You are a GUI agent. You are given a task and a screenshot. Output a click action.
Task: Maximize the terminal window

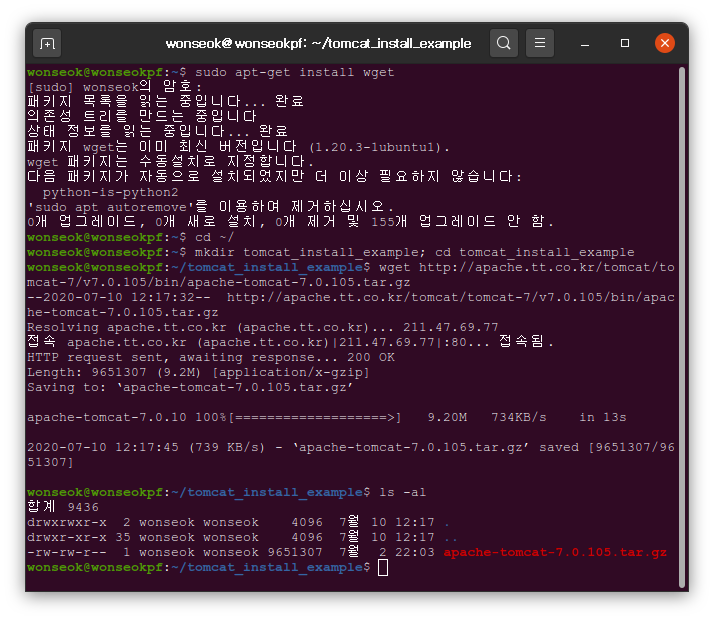pyautogui.click(x=625, y=43)
